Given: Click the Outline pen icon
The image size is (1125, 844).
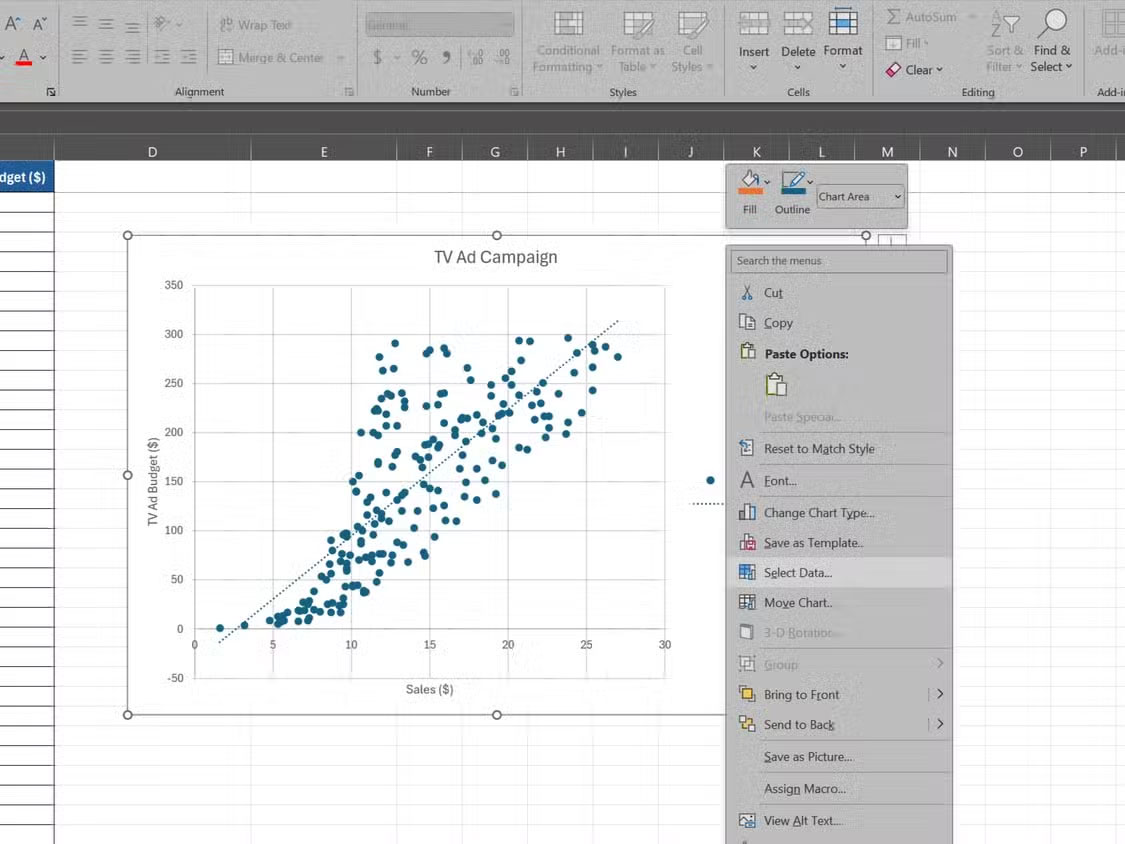Looking at the screenshot, I should 792,182.
